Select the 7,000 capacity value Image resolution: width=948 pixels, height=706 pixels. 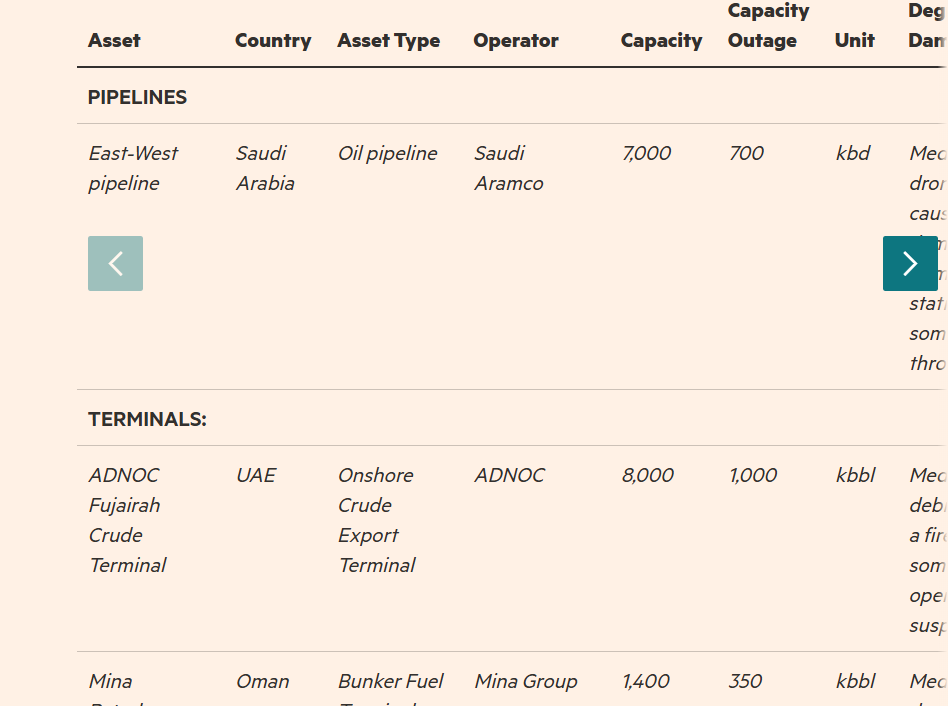[x=646, y=153]
